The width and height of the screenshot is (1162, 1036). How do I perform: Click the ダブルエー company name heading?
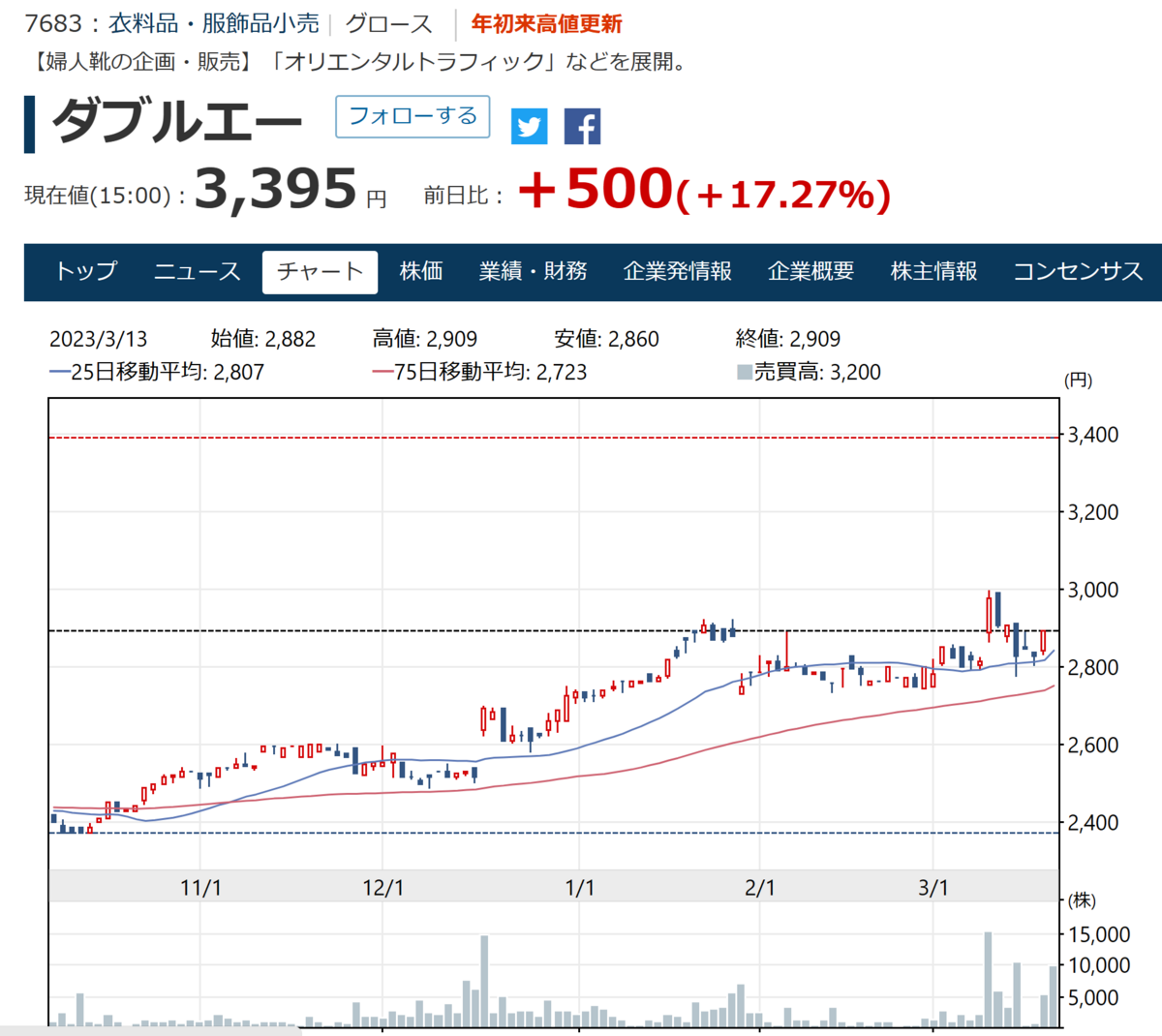tap(177, 123)
